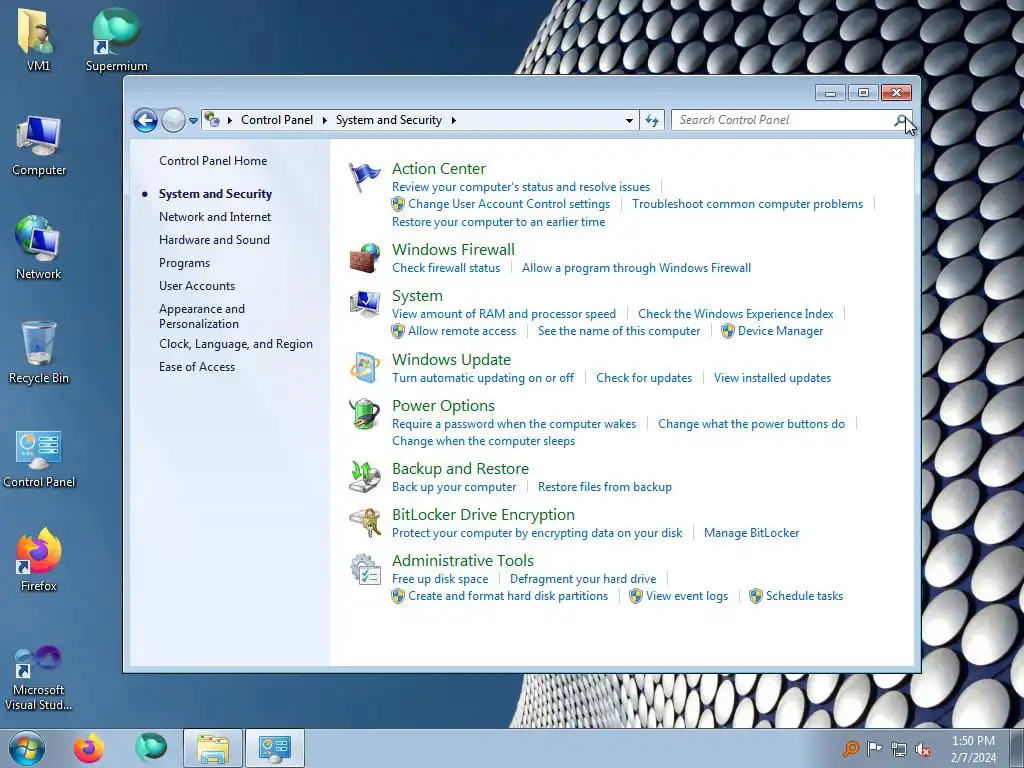This screenshot has width=1024, height=768.
Task: Go back using the blue back arrow
Action: click(145, 120)
